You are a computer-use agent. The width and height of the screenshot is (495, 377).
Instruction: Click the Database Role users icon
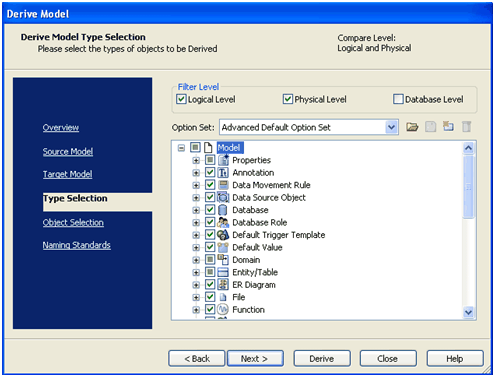coord(223,222)
